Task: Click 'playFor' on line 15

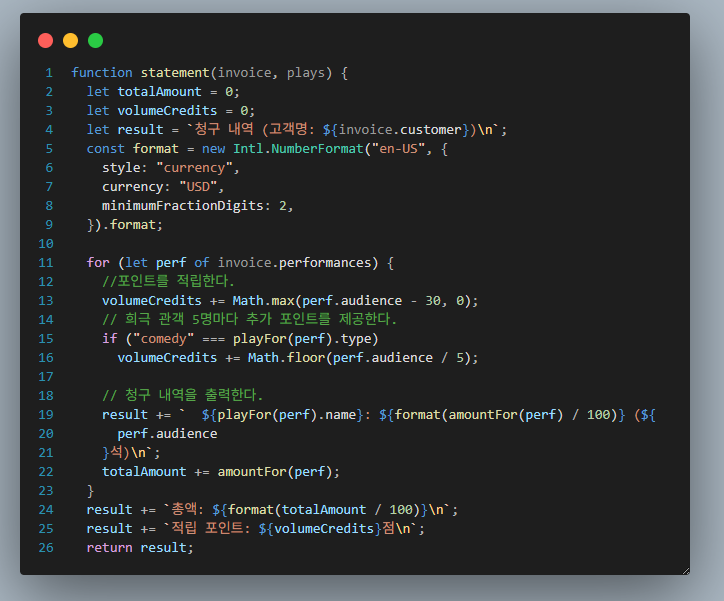Action: tap(259, 338)
